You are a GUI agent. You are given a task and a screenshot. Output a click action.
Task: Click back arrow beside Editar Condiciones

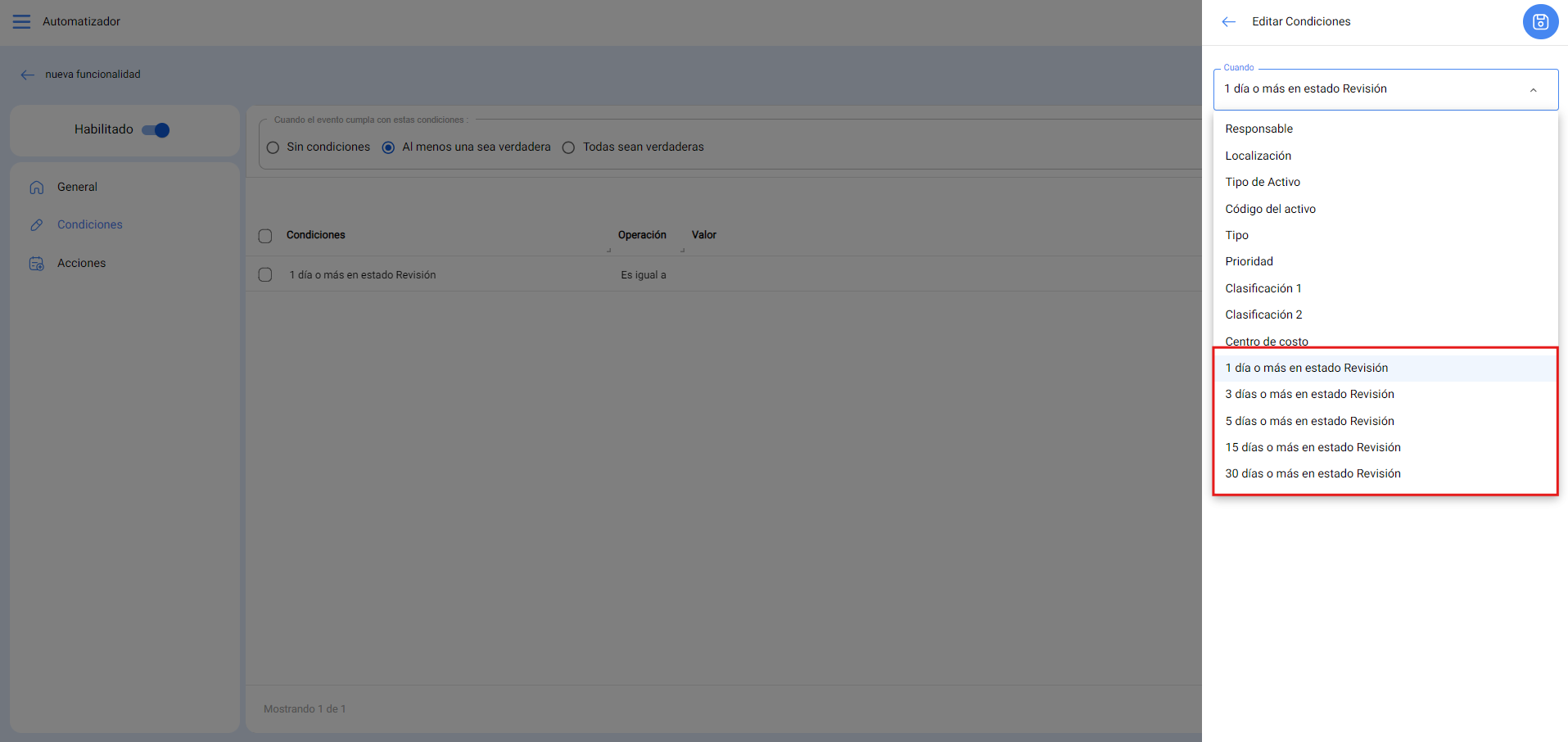click(x=1228, y=22)
